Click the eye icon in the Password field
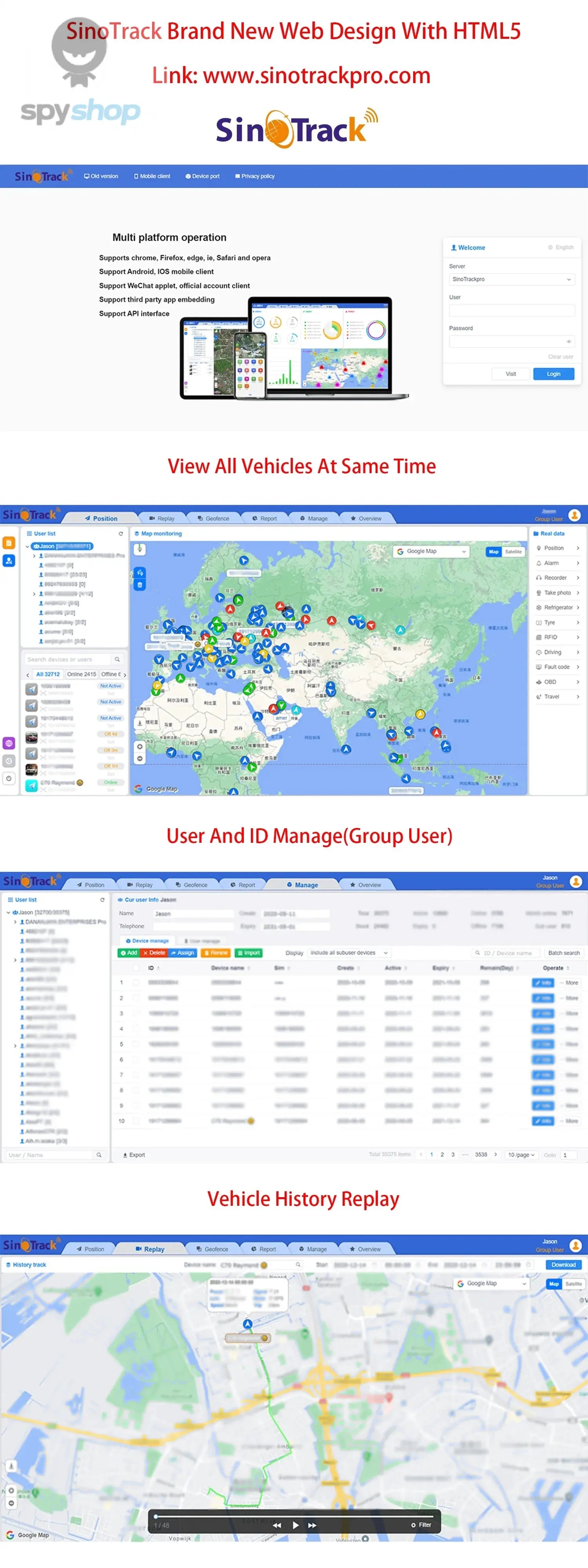 568,341
